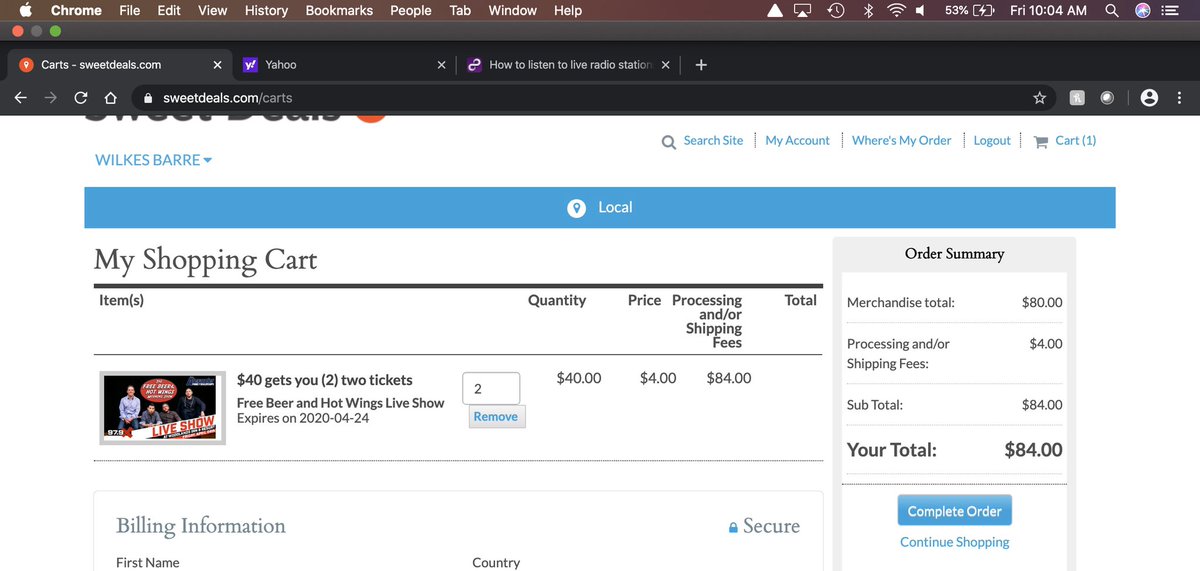Click the Logout link
This screenshot has width=1200, height=571.
click(992, 141)
